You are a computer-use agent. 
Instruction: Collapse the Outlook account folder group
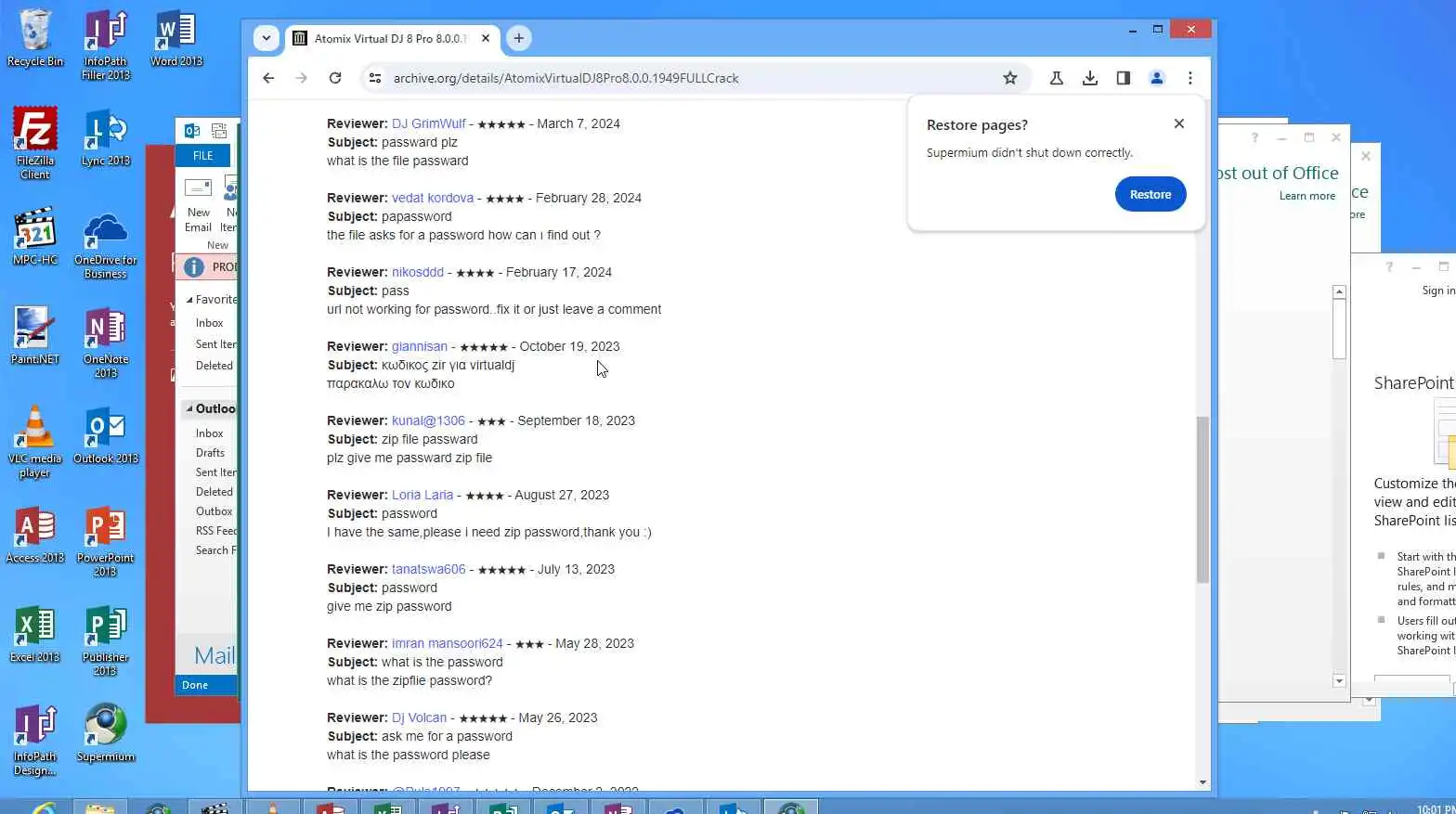189,408
